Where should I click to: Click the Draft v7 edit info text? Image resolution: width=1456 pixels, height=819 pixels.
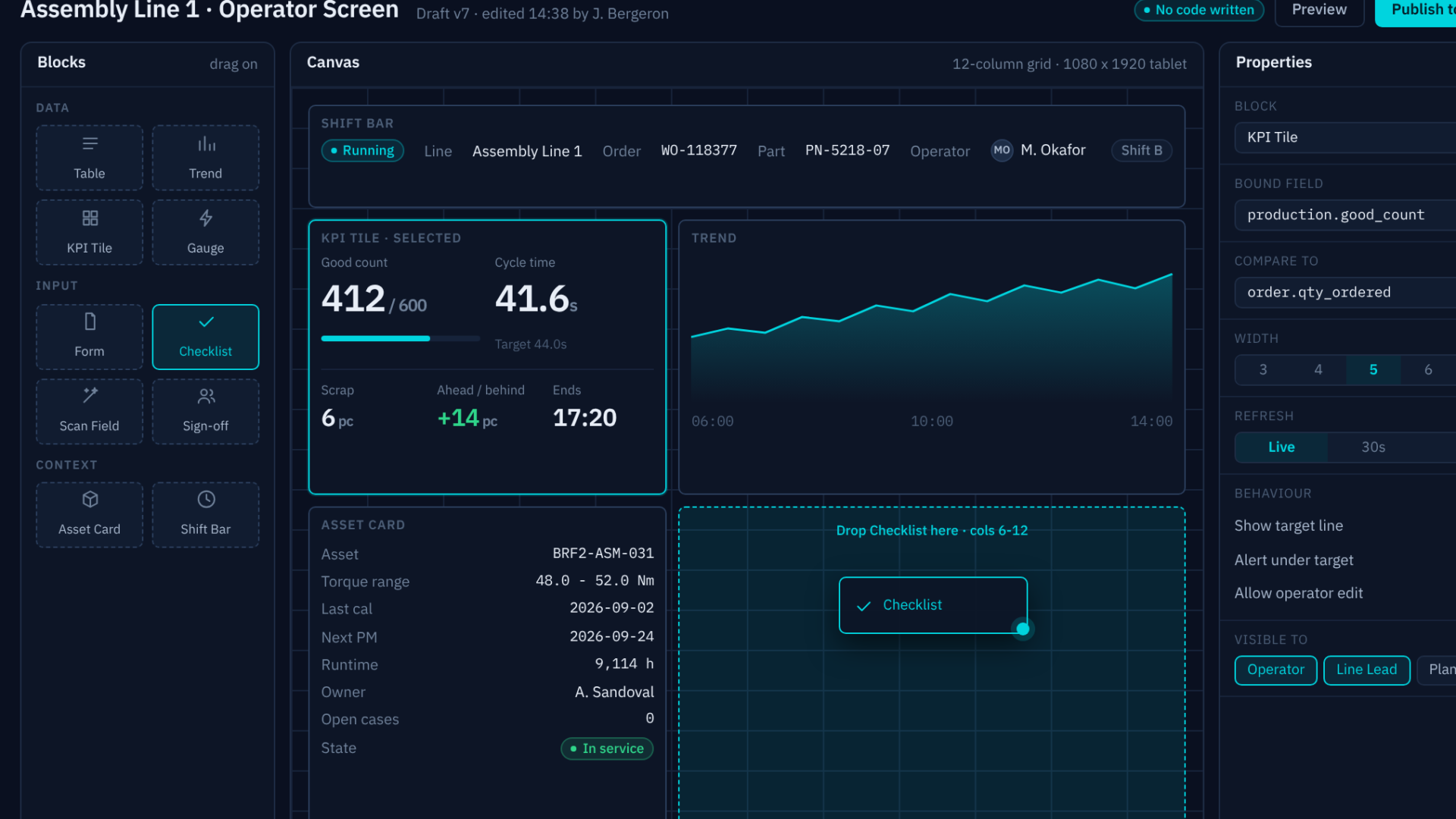[x=542, y=14]
